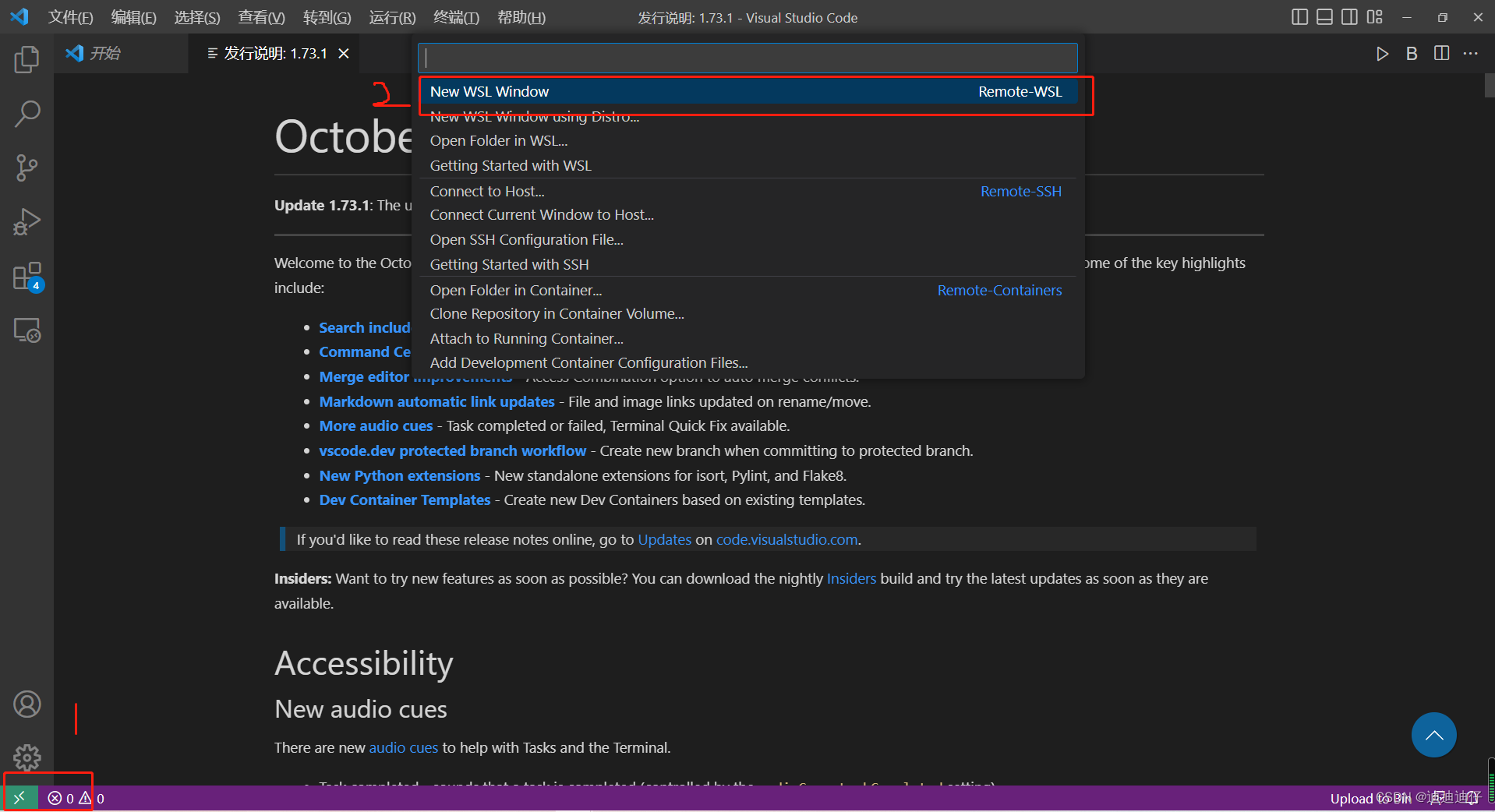Focus the remote command input field
Screen dimensions: 1495x812
click(747, 58)
